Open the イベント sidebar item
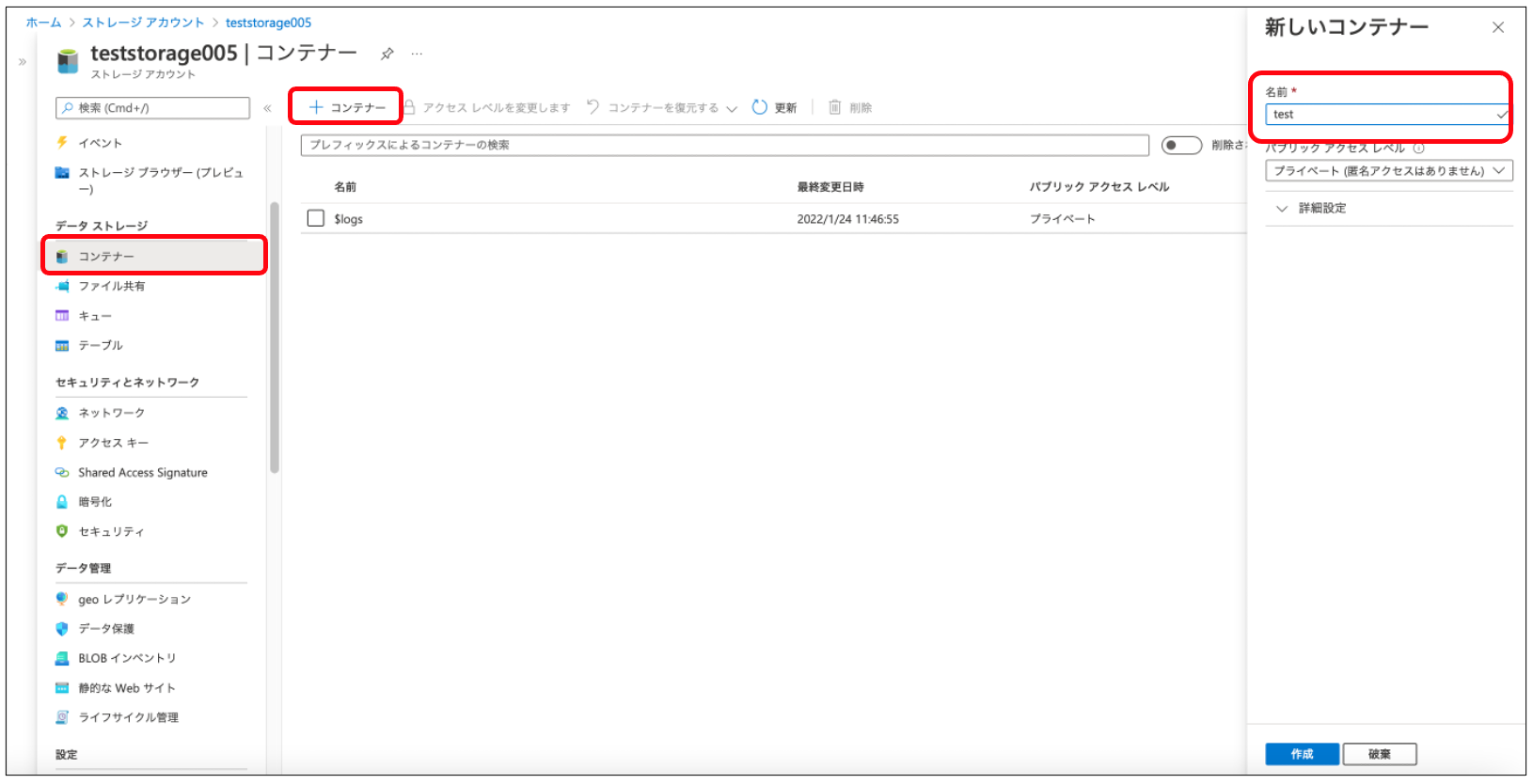The height and width of the screenshot is (784, 1533). click(x=100, y=143)
